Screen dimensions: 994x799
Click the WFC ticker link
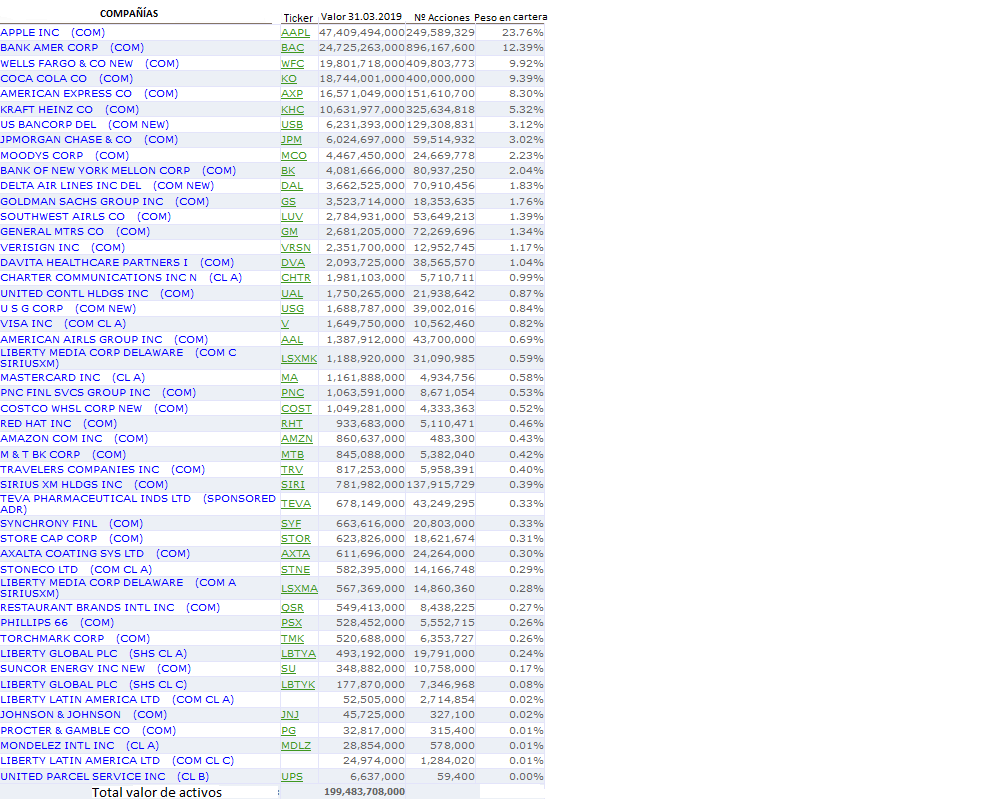292,63
